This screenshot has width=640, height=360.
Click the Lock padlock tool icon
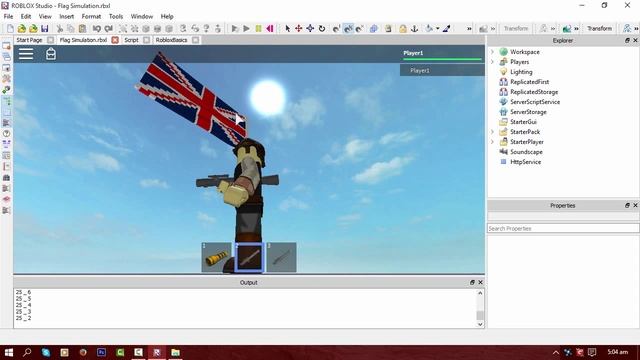403,29
